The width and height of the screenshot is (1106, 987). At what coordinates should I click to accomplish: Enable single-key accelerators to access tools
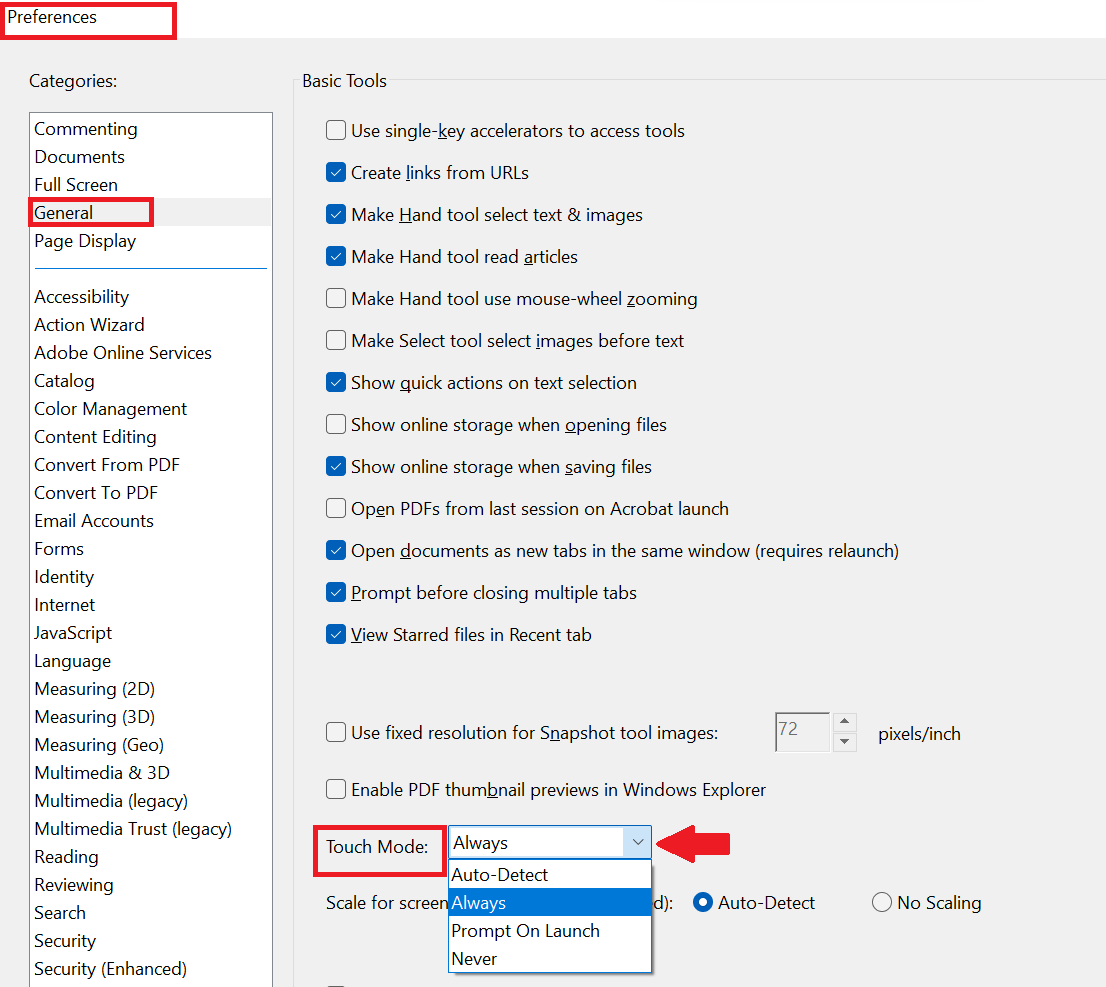[x=336, y=130]
